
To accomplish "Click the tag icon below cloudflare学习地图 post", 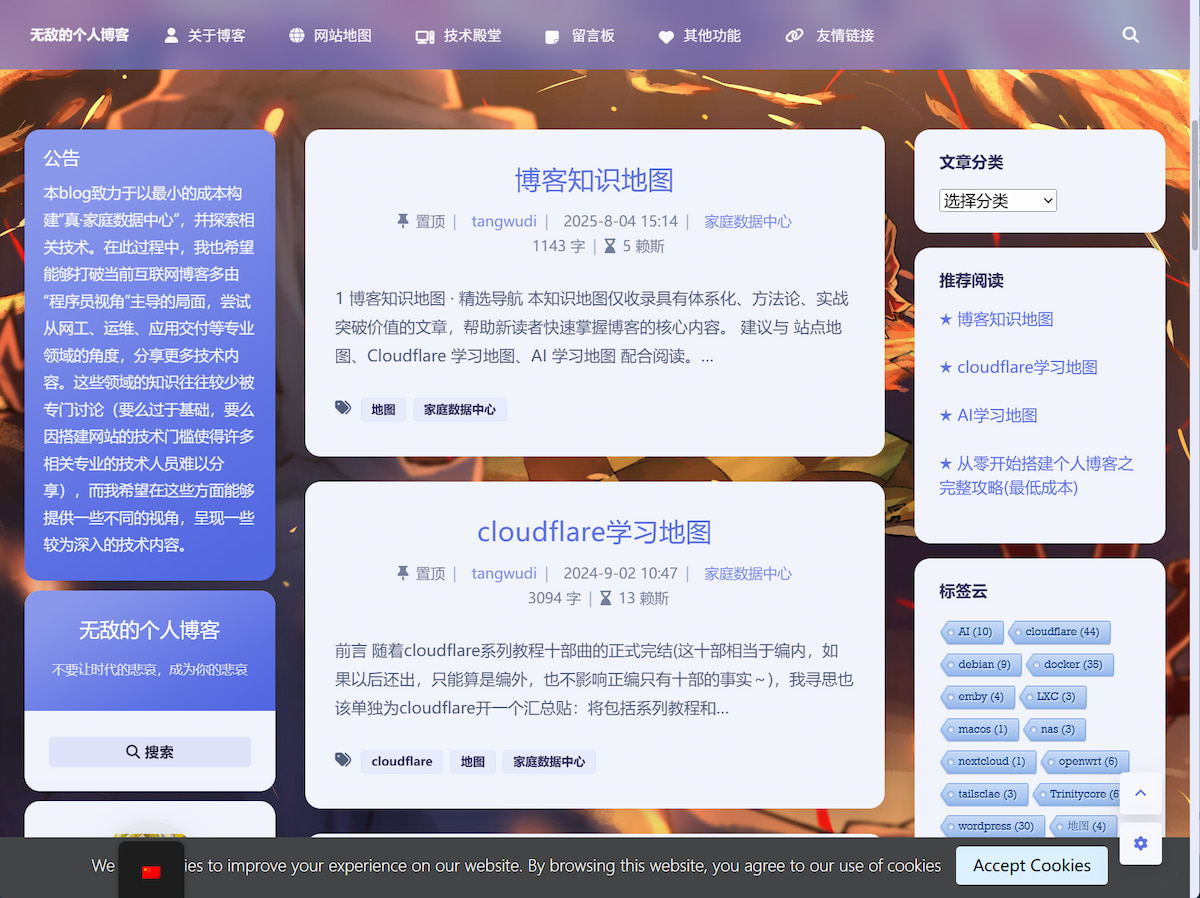I will tap(343, 760).
